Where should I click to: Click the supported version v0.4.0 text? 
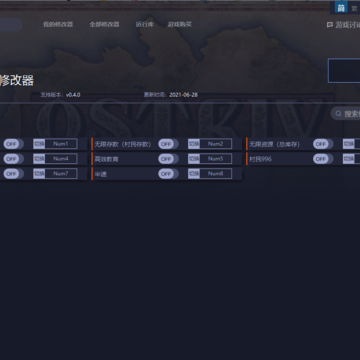(x=73, y=95)
